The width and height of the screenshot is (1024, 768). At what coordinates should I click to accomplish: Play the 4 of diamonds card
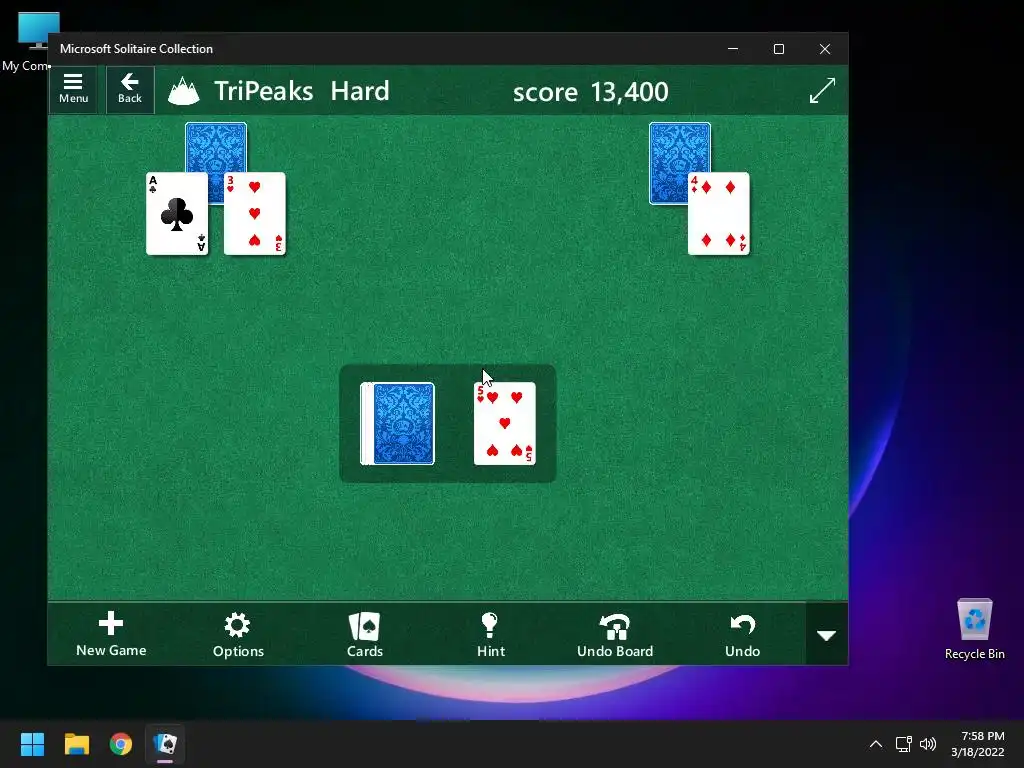coord(718,214)
